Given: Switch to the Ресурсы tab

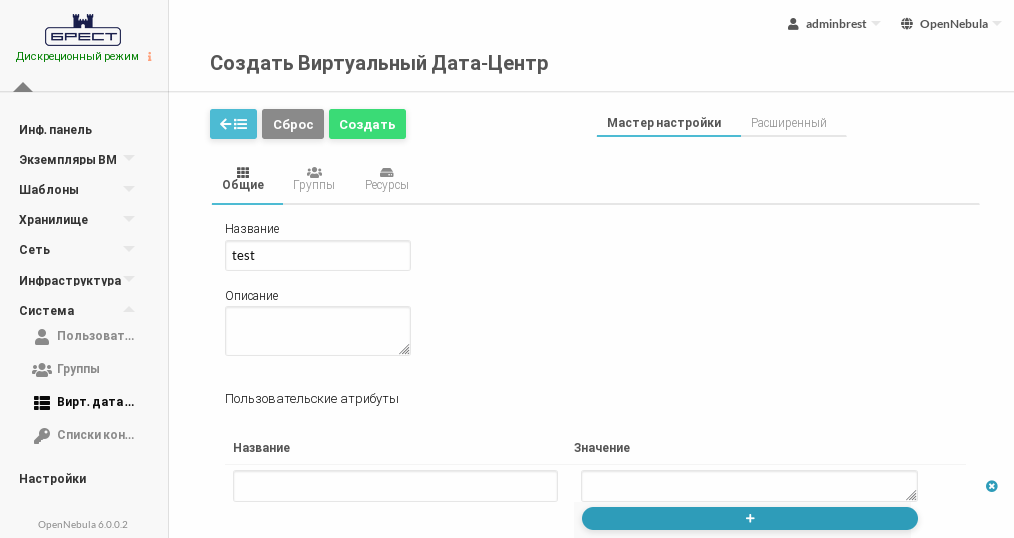Looking at the screenshot, I should click(x=386, y=179).
